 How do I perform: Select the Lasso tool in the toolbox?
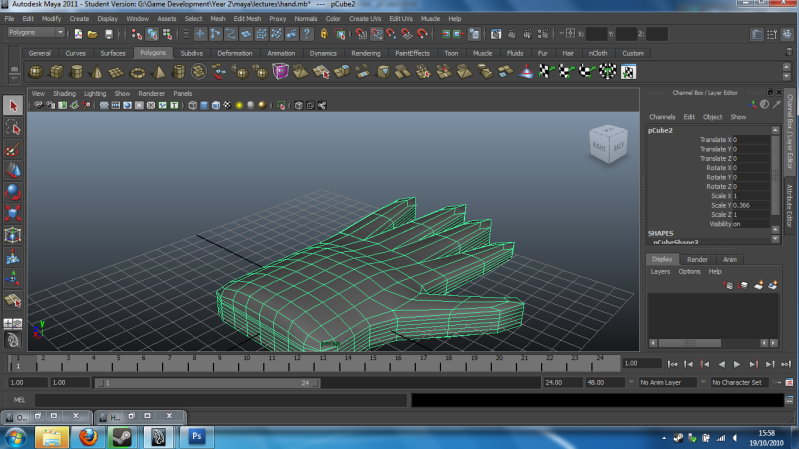coord(13,127)
